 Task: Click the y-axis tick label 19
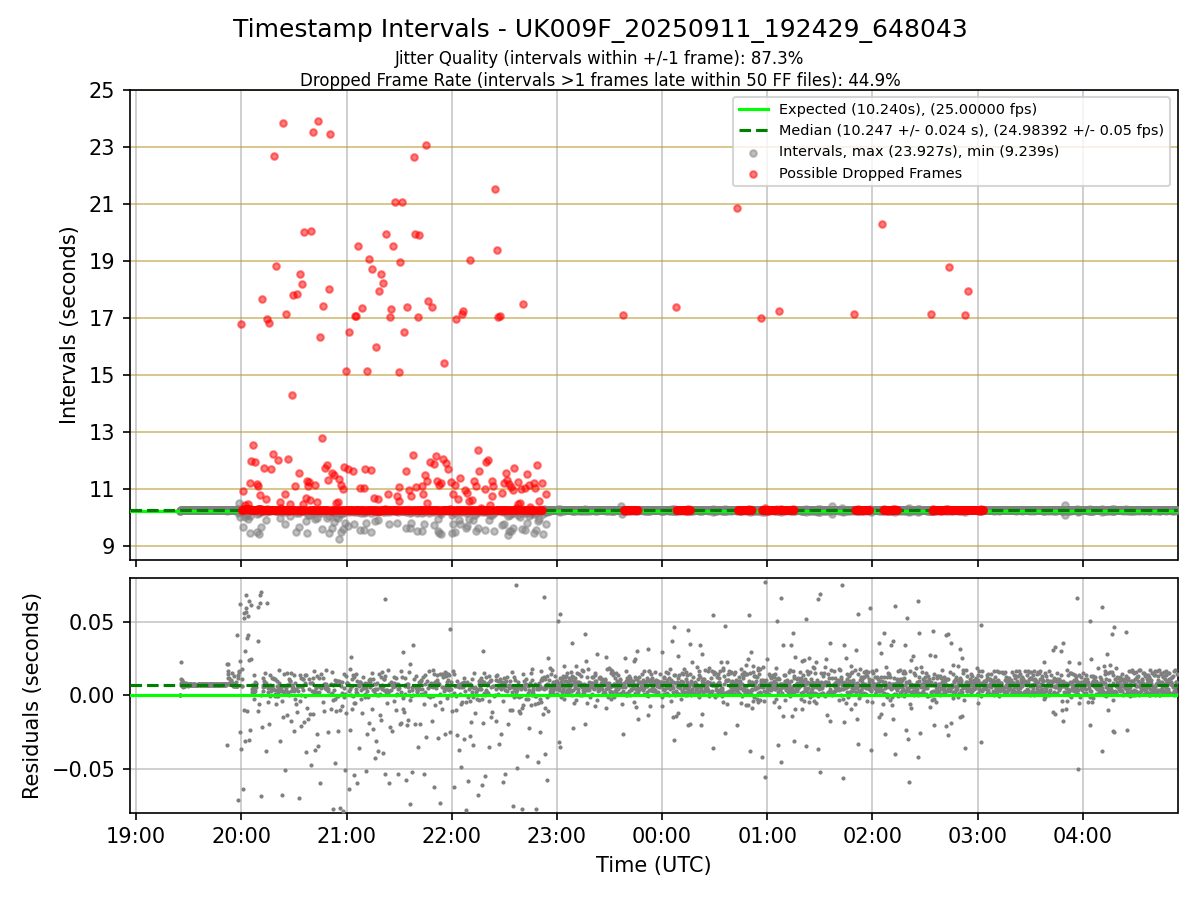[x=102, y=262]
